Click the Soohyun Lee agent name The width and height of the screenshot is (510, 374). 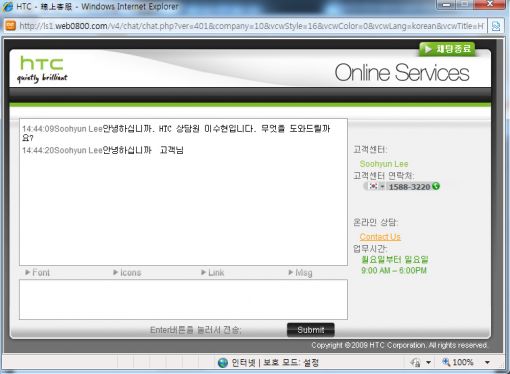(x=384, y=164)
